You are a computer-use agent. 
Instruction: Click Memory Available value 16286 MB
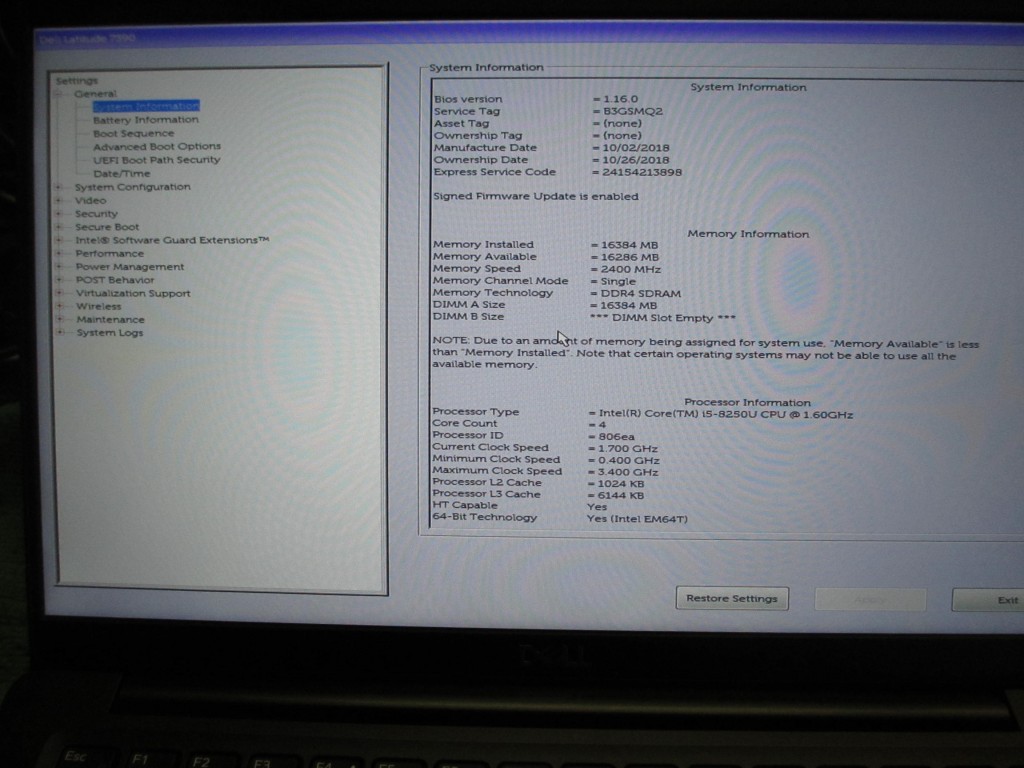pos(629,257)
